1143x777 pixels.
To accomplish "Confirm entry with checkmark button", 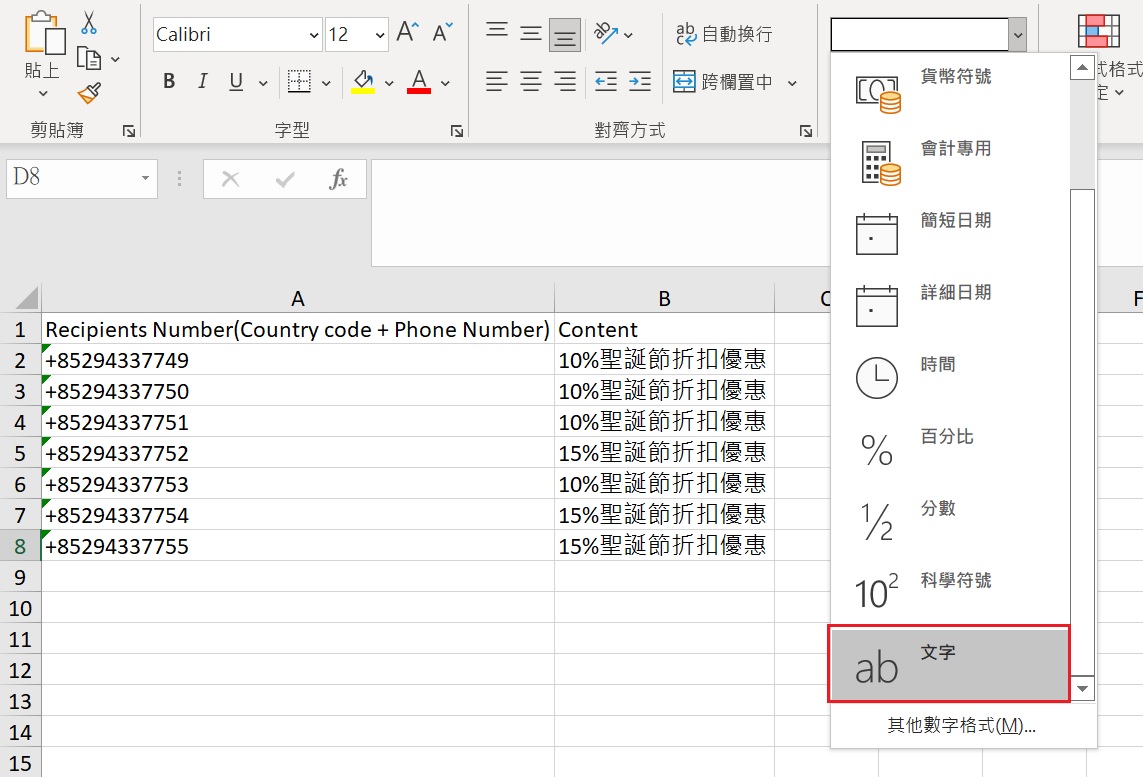I will tap(285, 179).
